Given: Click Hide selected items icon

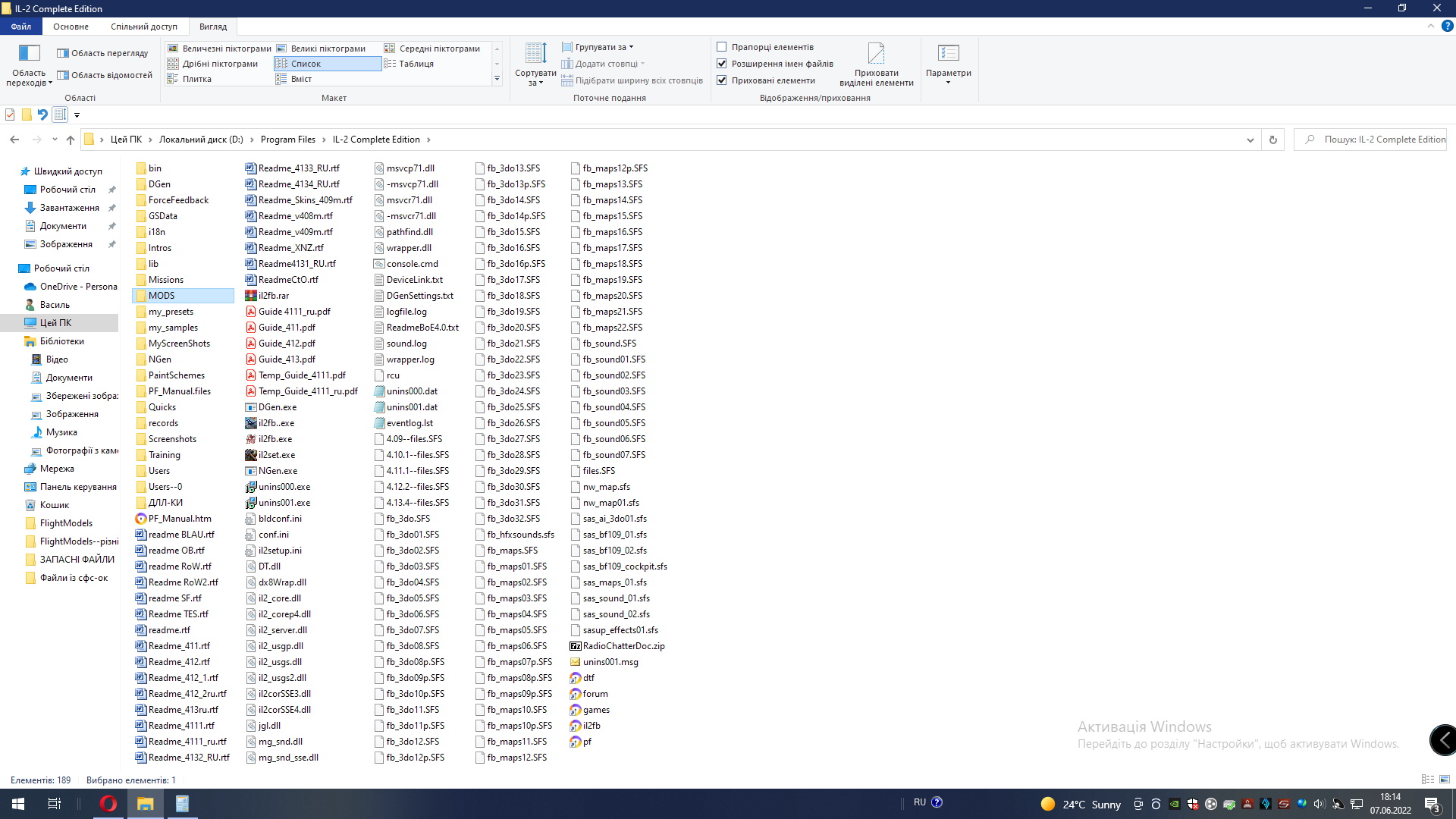Looking at the screenshot, I should pos(876,55).
